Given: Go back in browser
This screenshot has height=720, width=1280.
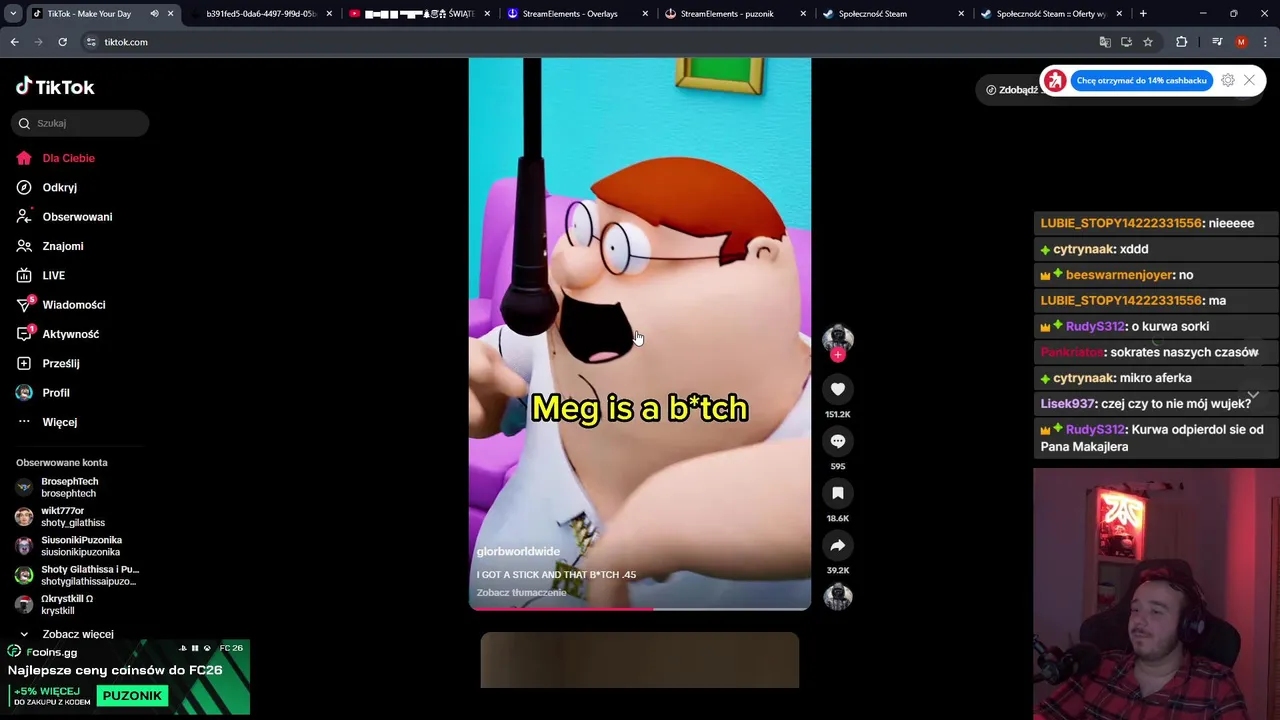Looking at the screenshot, I should tap(14, 42).
